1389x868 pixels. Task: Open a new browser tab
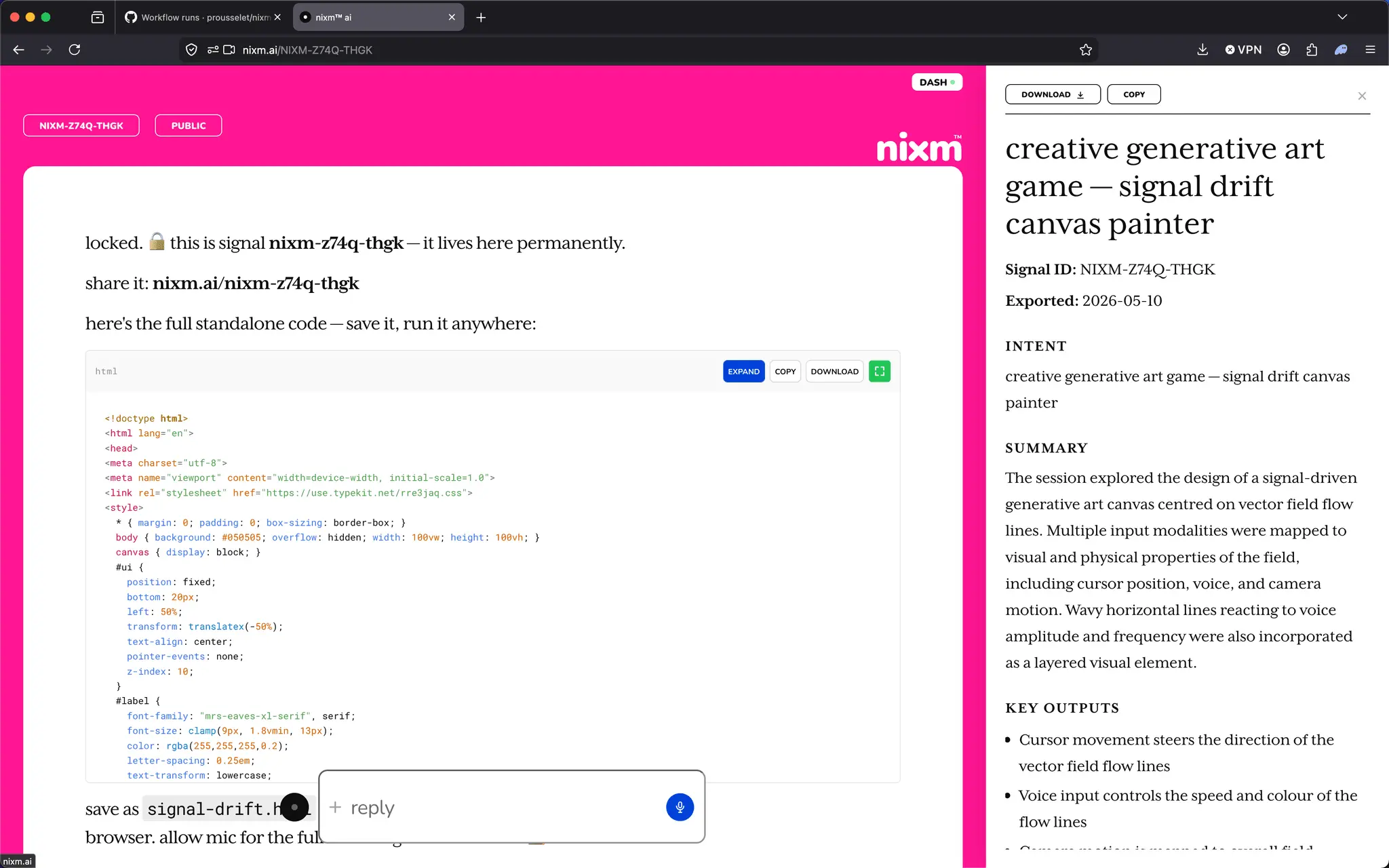481,17
